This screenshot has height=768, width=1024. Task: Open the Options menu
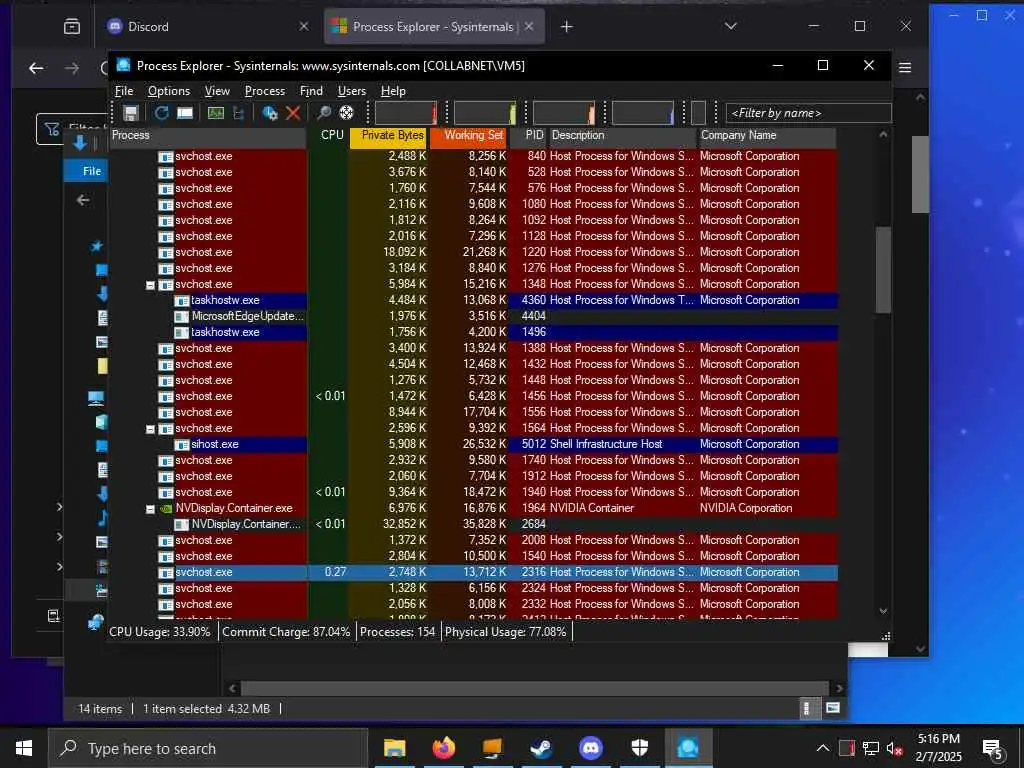pyautogui.click(x=168, y=91)
